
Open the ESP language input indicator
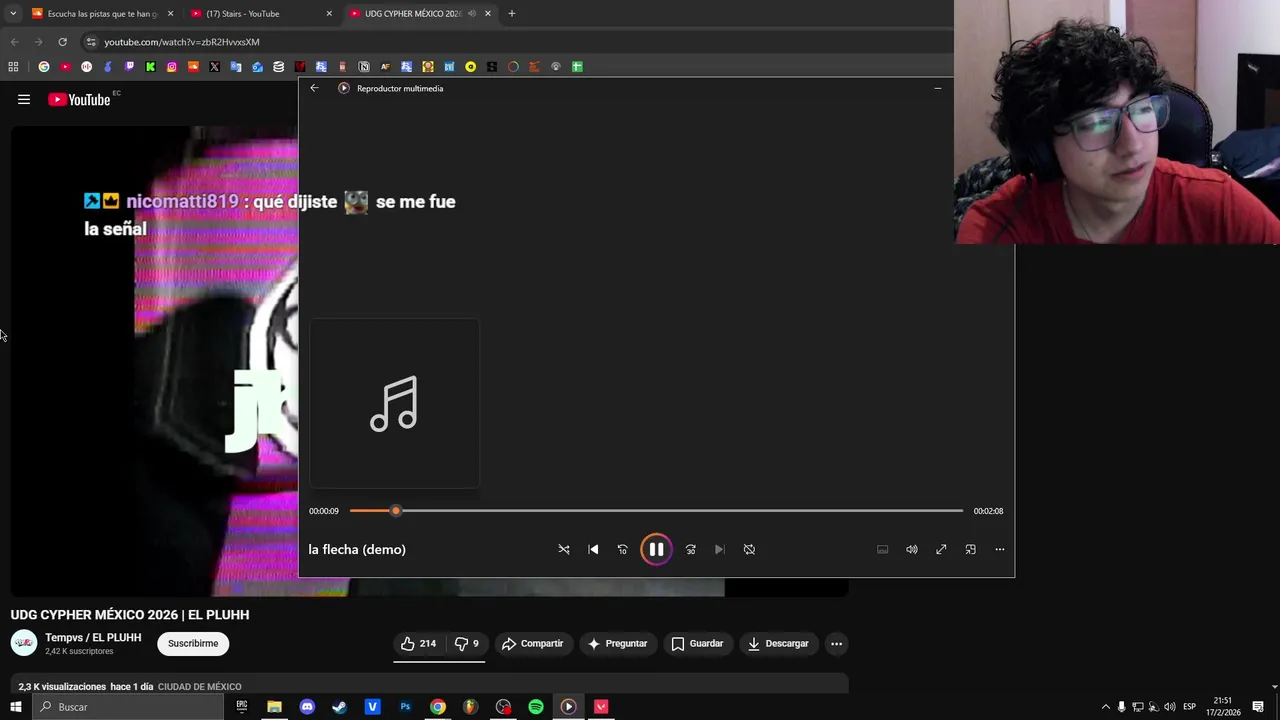point(1189,707)
